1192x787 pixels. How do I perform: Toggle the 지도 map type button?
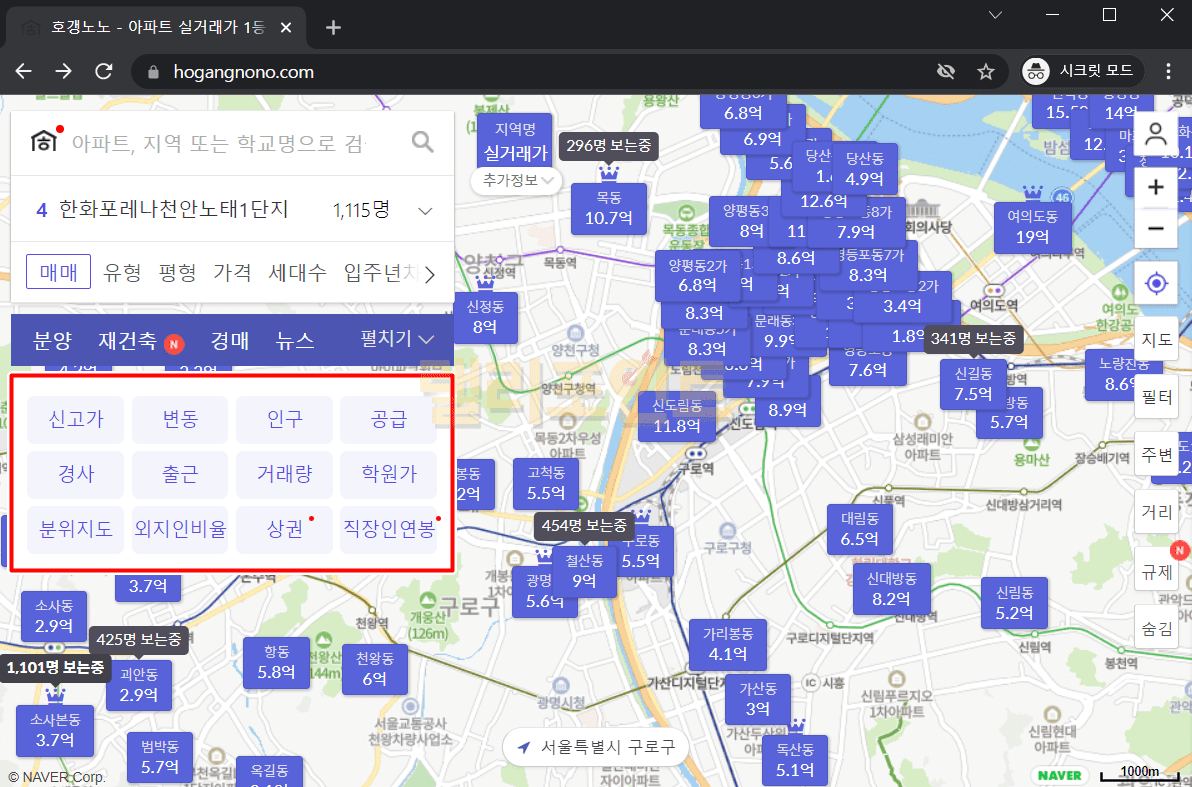click(1156, 339)
